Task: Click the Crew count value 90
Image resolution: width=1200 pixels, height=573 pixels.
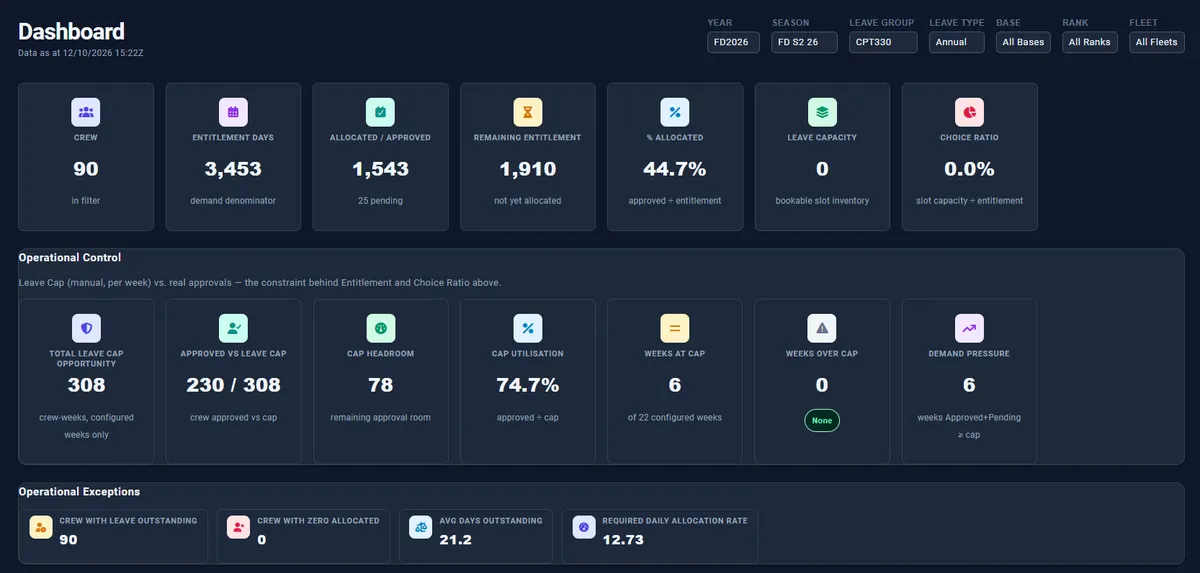Action: tap(86, 169)
